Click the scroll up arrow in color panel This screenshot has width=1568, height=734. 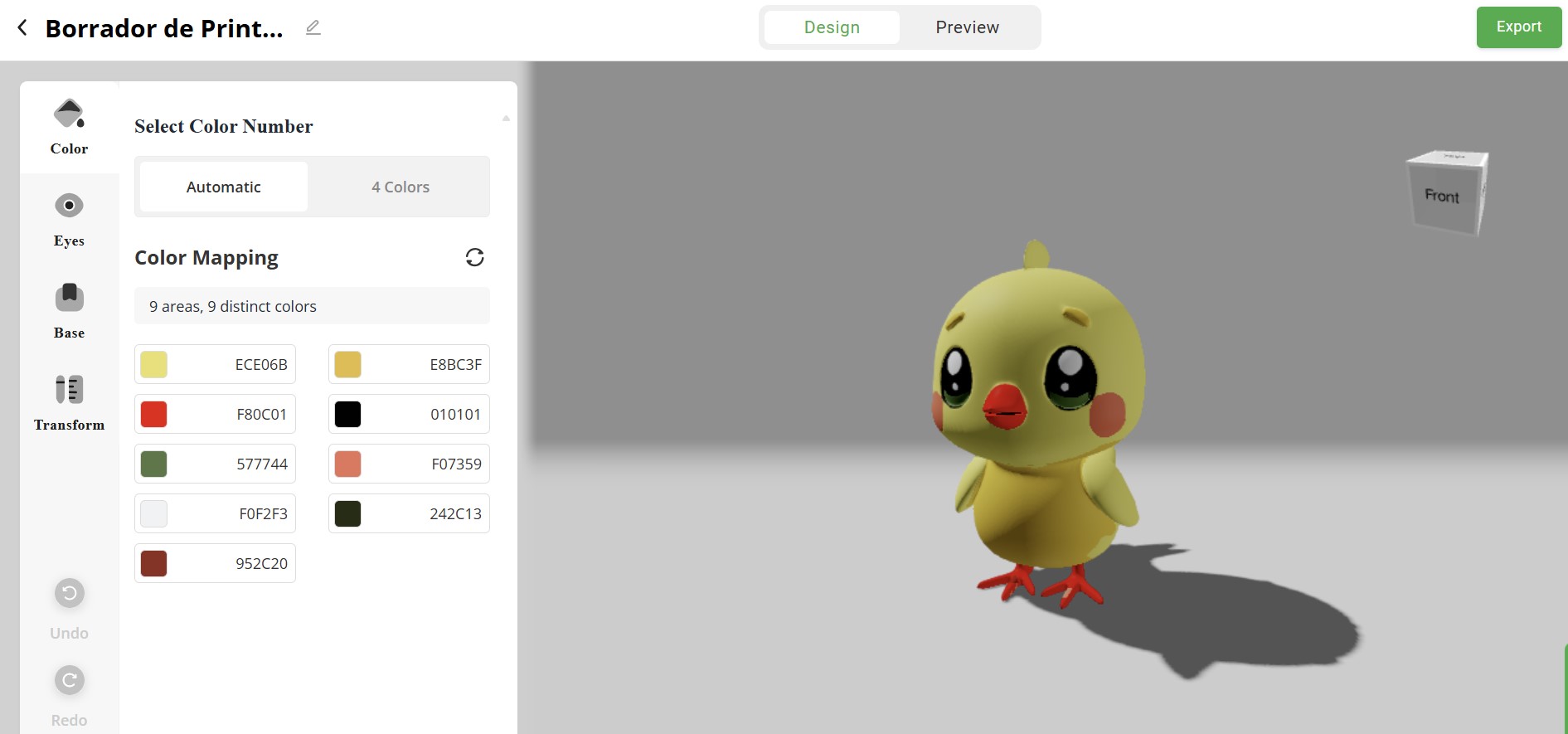pyautogui.click(x=506, y=118)
